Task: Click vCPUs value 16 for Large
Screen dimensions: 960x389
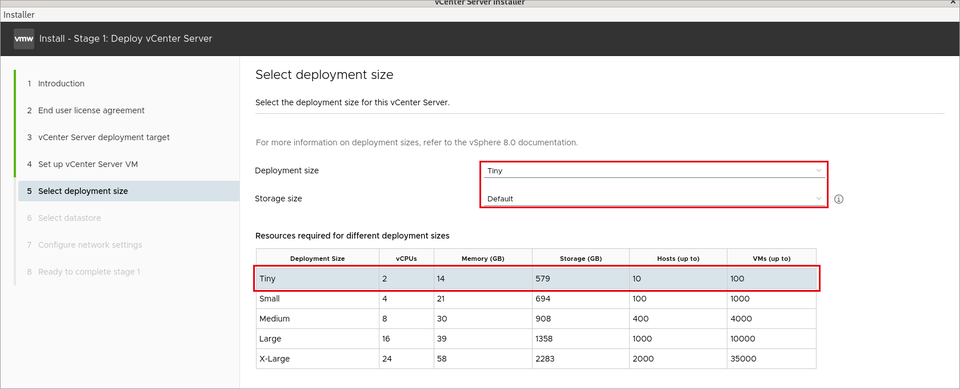Action: pyautogui.click(x=386, y=339)
